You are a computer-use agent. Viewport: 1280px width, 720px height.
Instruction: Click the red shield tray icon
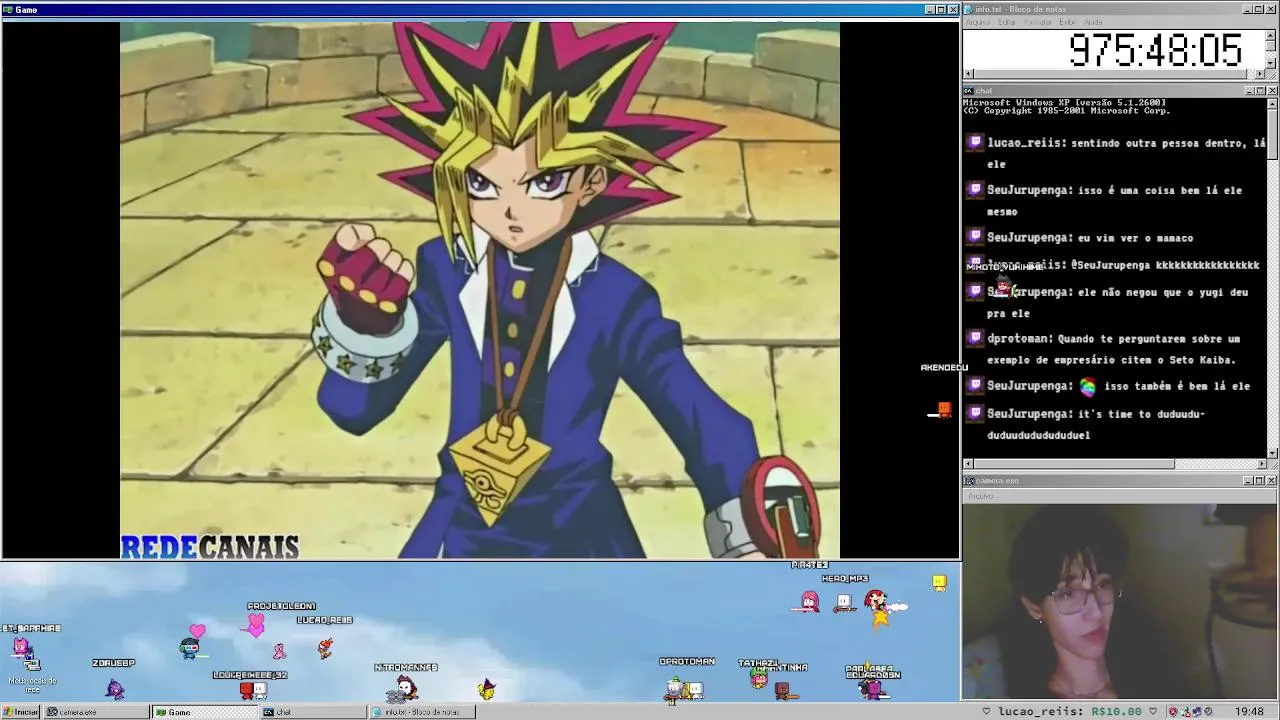point(1173,712)
